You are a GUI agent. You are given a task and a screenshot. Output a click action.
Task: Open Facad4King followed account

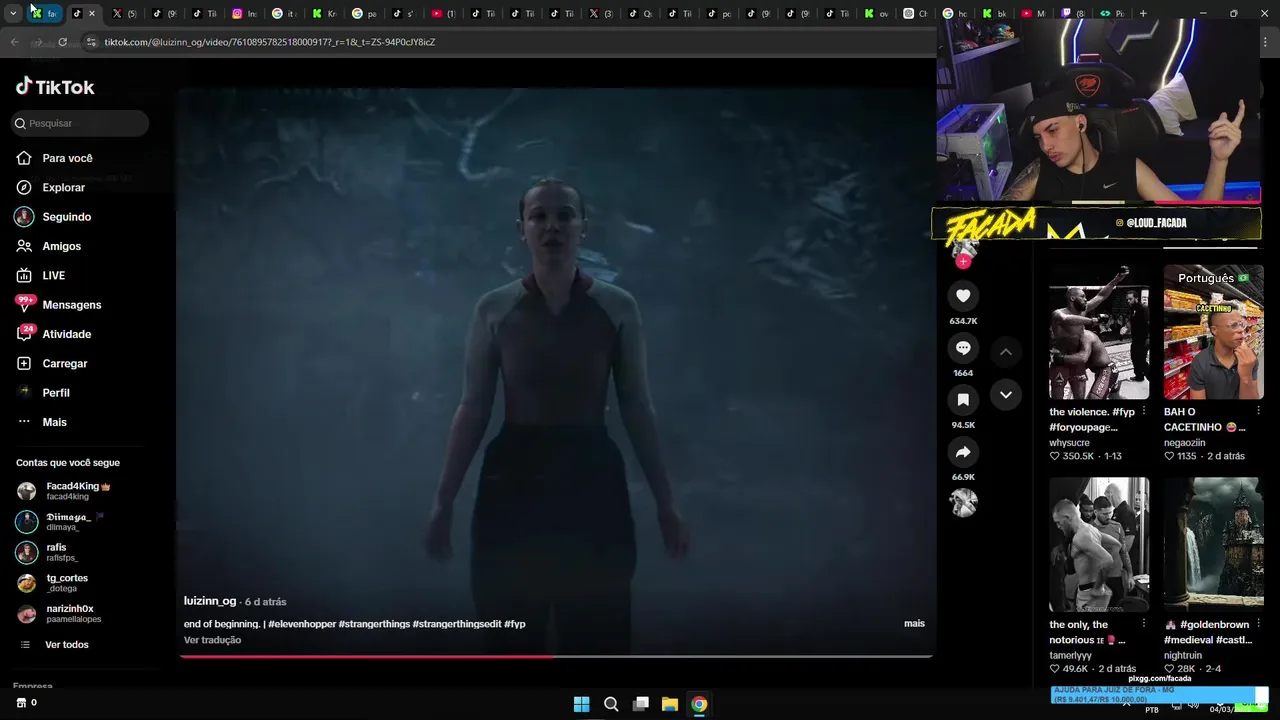tap(64, 491)
